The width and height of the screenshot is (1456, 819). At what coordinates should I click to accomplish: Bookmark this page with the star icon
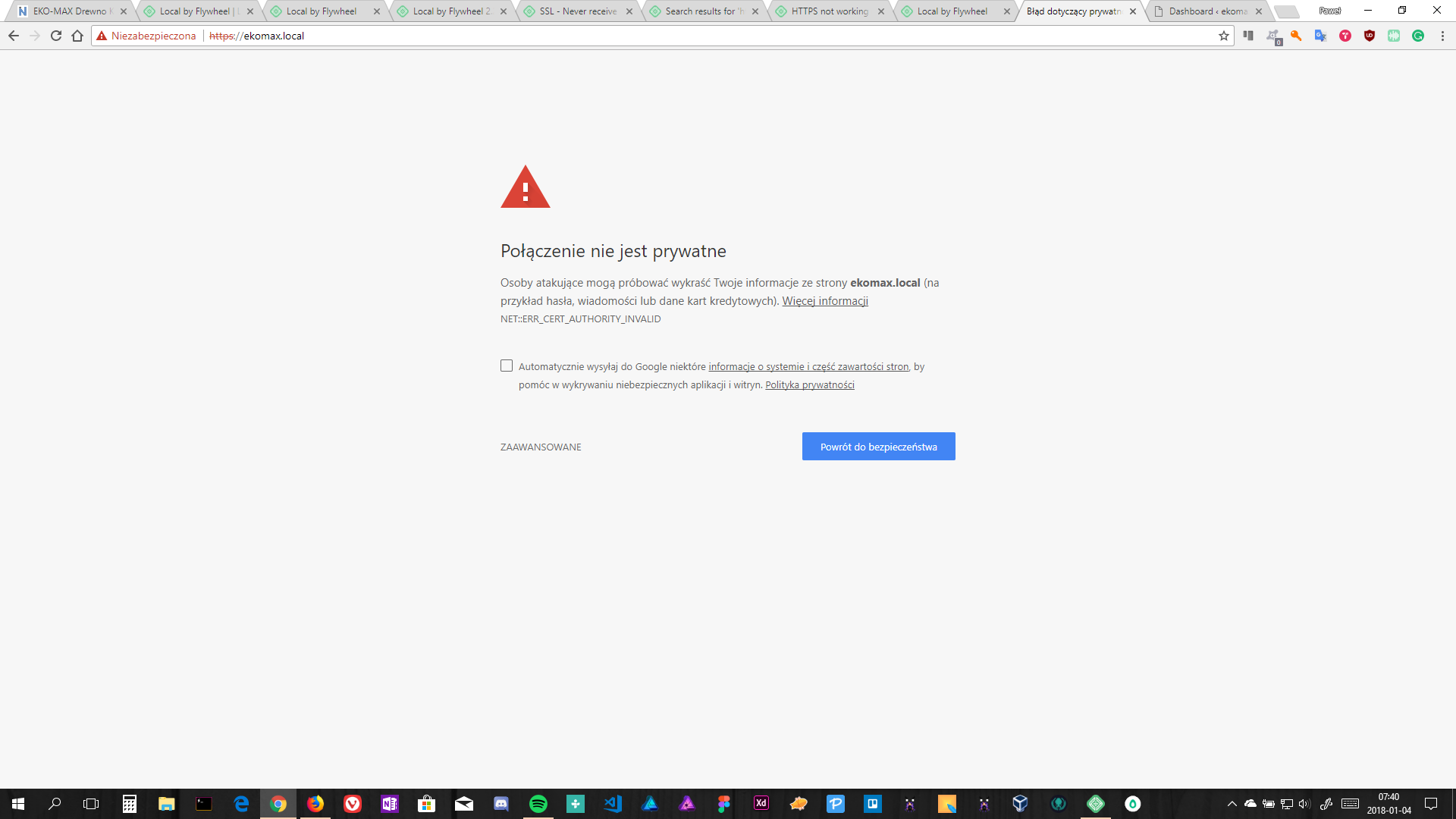coord(1223,36)
